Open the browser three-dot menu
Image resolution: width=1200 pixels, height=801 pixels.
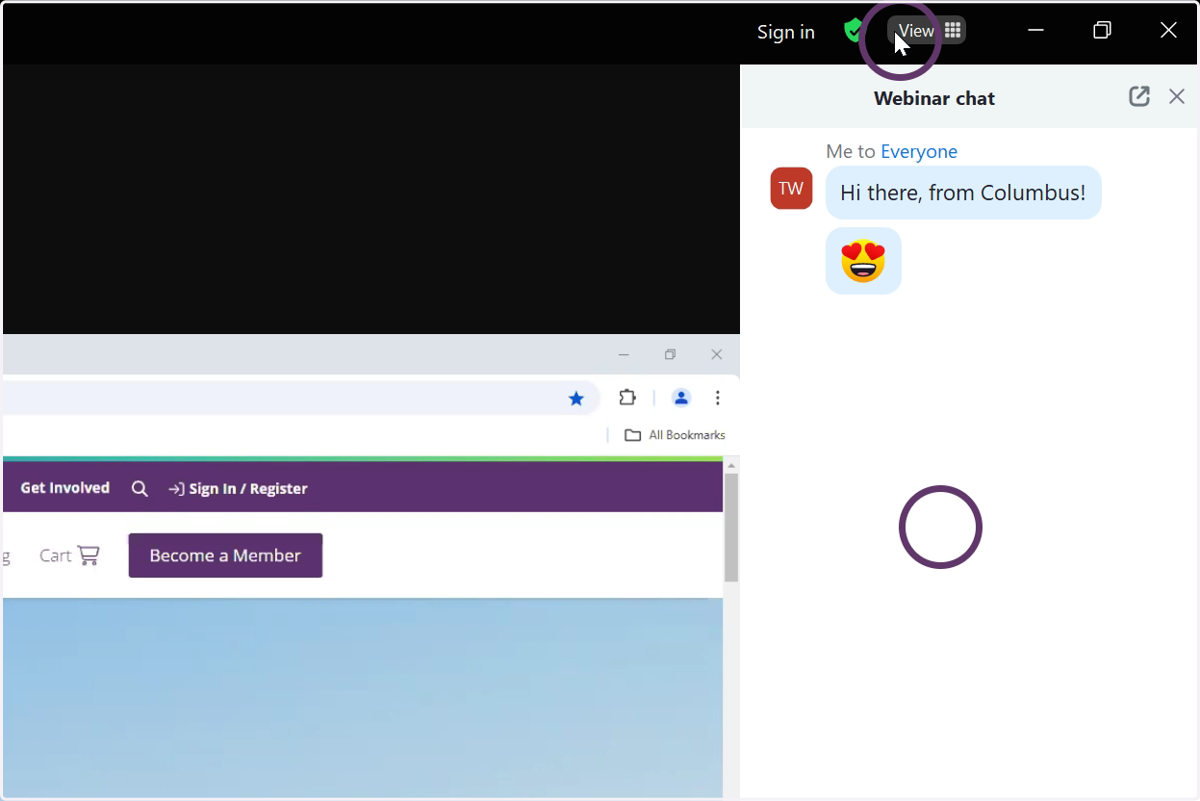pos(717,398)
